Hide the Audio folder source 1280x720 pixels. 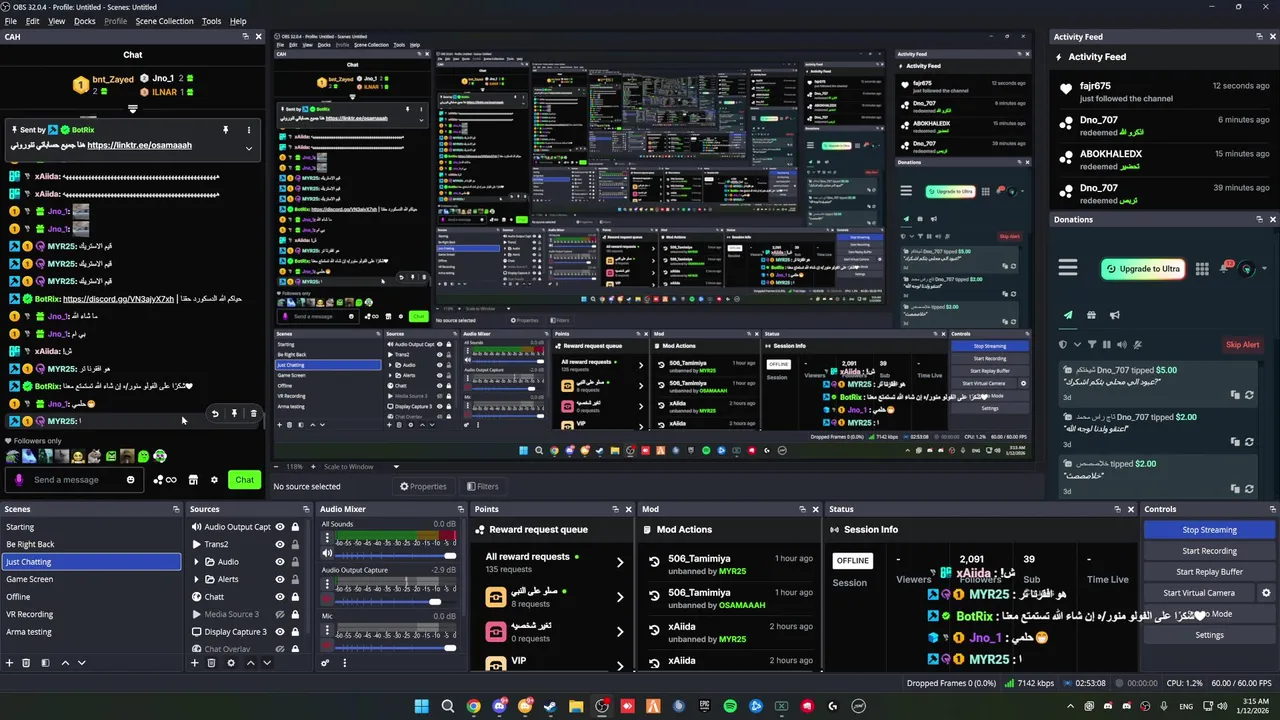pos(280,562)
